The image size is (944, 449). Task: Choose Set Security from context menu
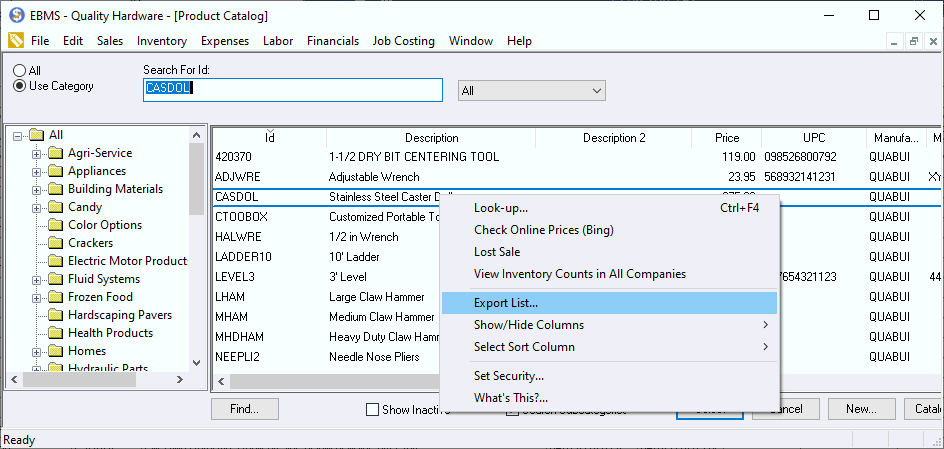coord(609,376)
